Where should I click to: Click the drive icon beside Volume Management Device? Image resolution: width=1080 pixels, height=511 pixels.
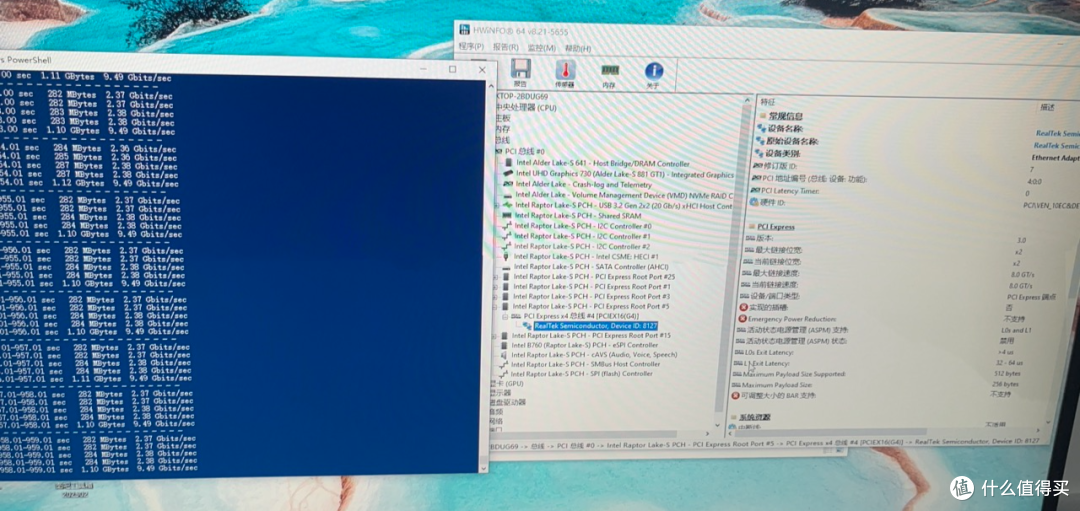(x=508, y=195)
